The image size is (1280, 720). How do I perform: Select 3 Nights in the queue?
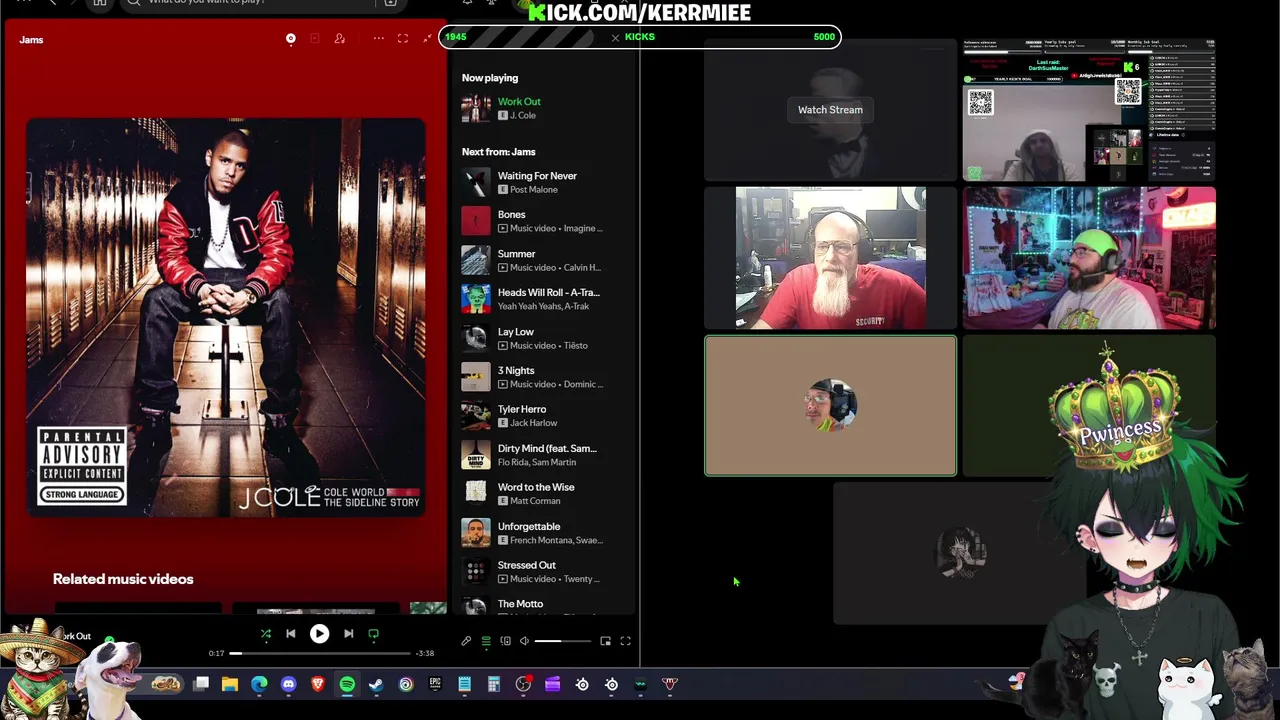516,371
